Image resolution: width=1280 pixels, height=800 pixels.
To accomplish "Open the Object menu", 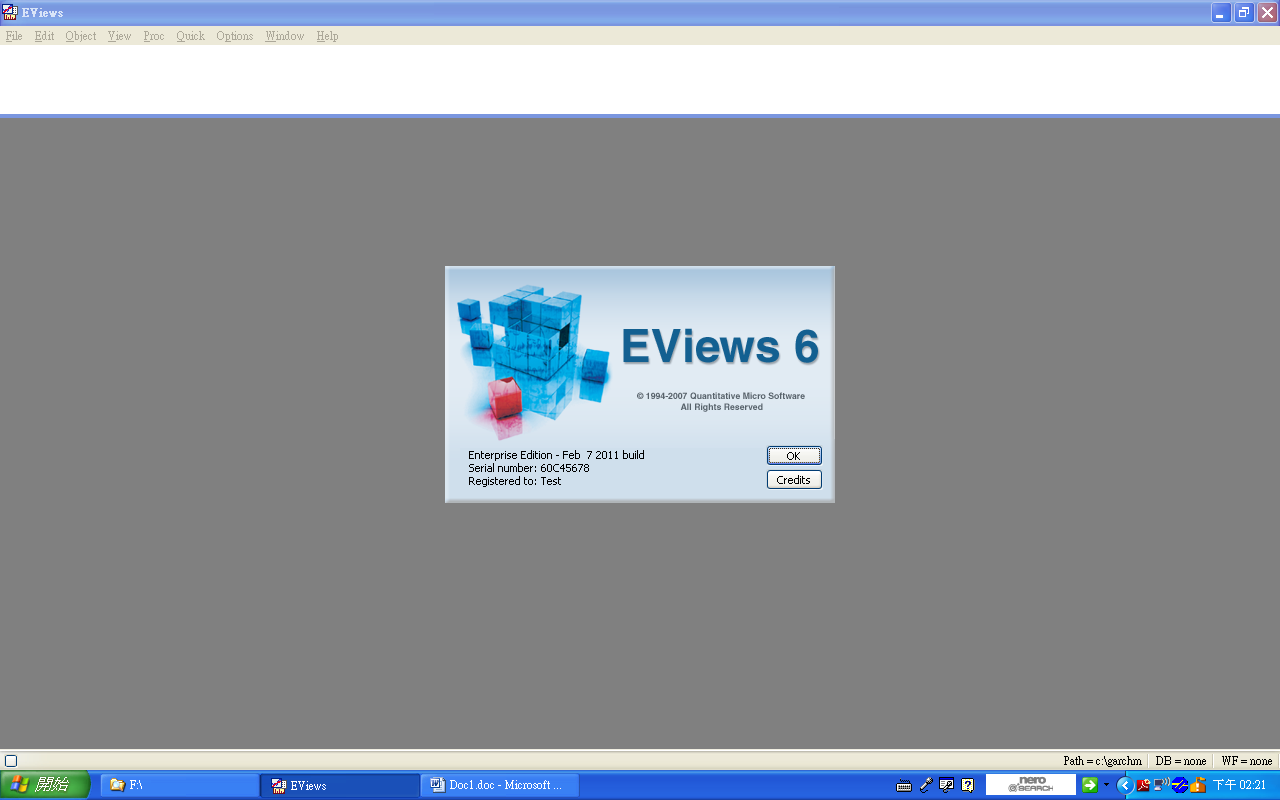I will 81,36.
